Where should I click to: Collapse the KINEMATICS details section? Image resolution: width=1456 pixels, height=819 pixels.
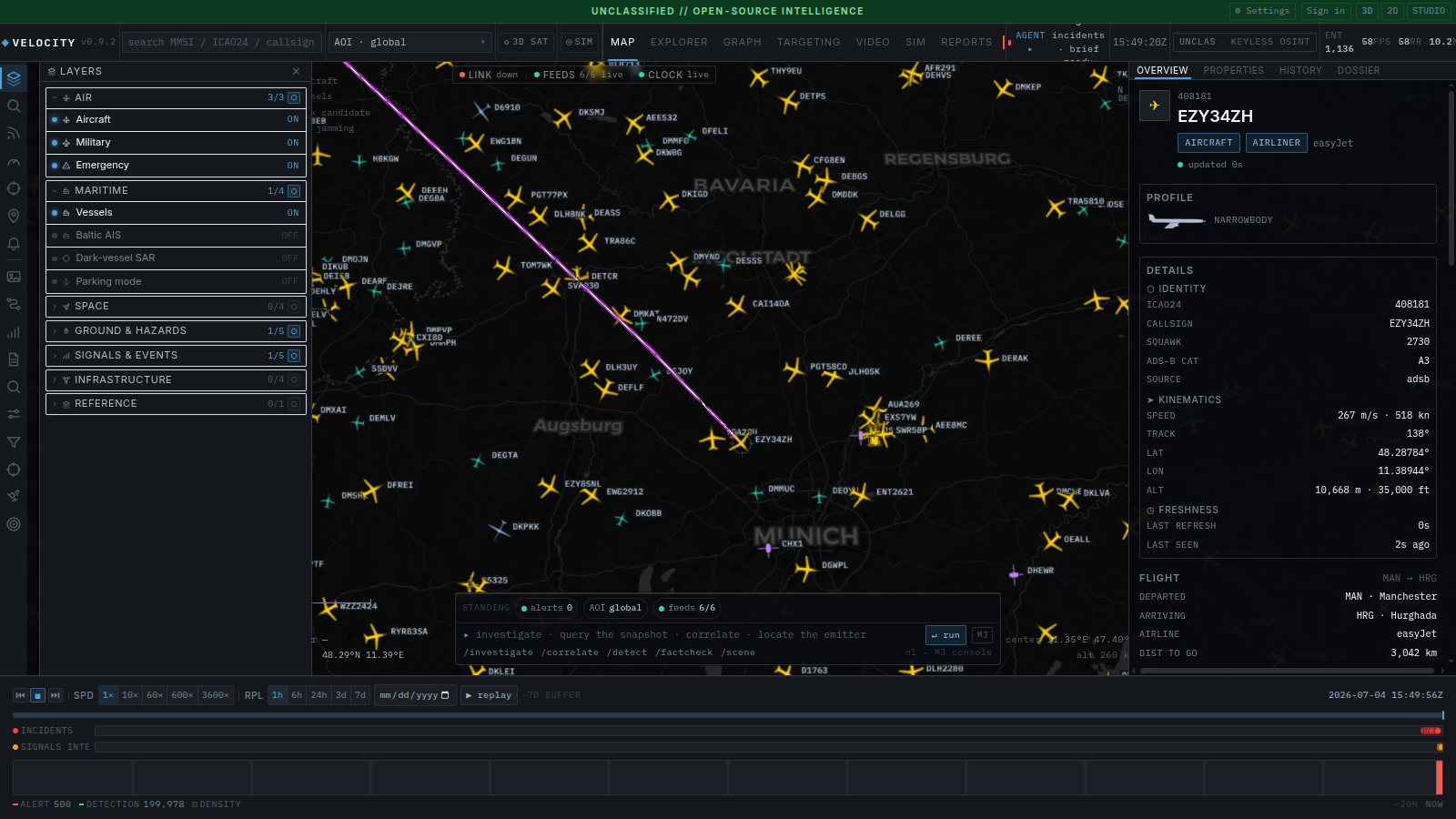(1184, 399)
